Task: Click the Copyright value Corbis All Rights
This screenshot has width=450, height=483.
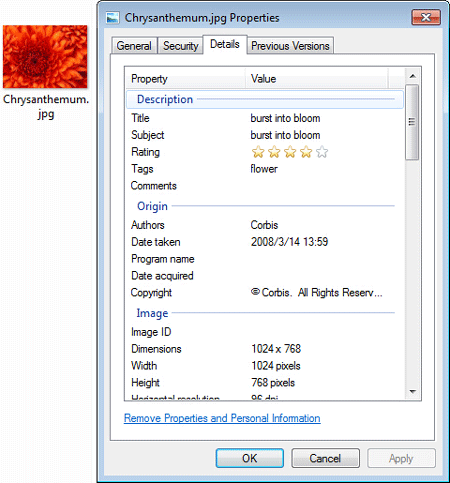Action: [316, 293]
